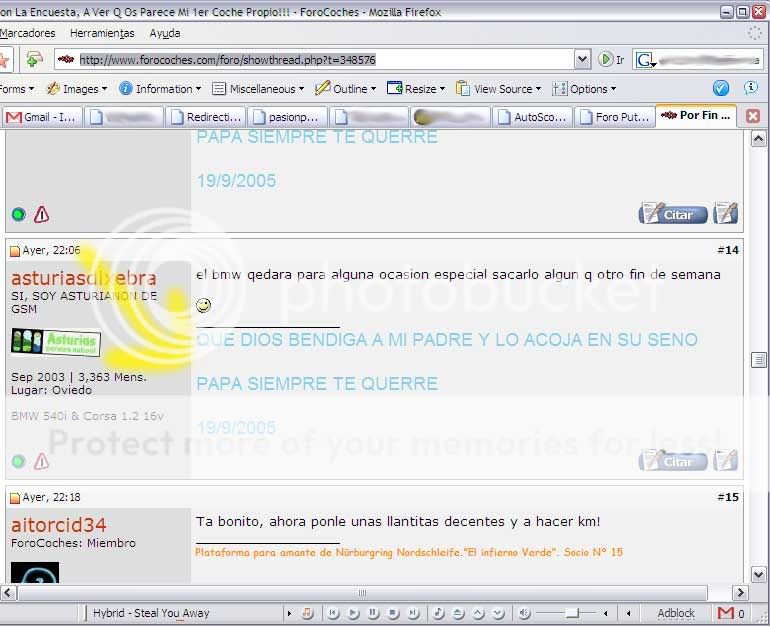Open the Information menu in developer toolbar
The width and height of the screenshot is (770, 627).
tap(160, 89)
